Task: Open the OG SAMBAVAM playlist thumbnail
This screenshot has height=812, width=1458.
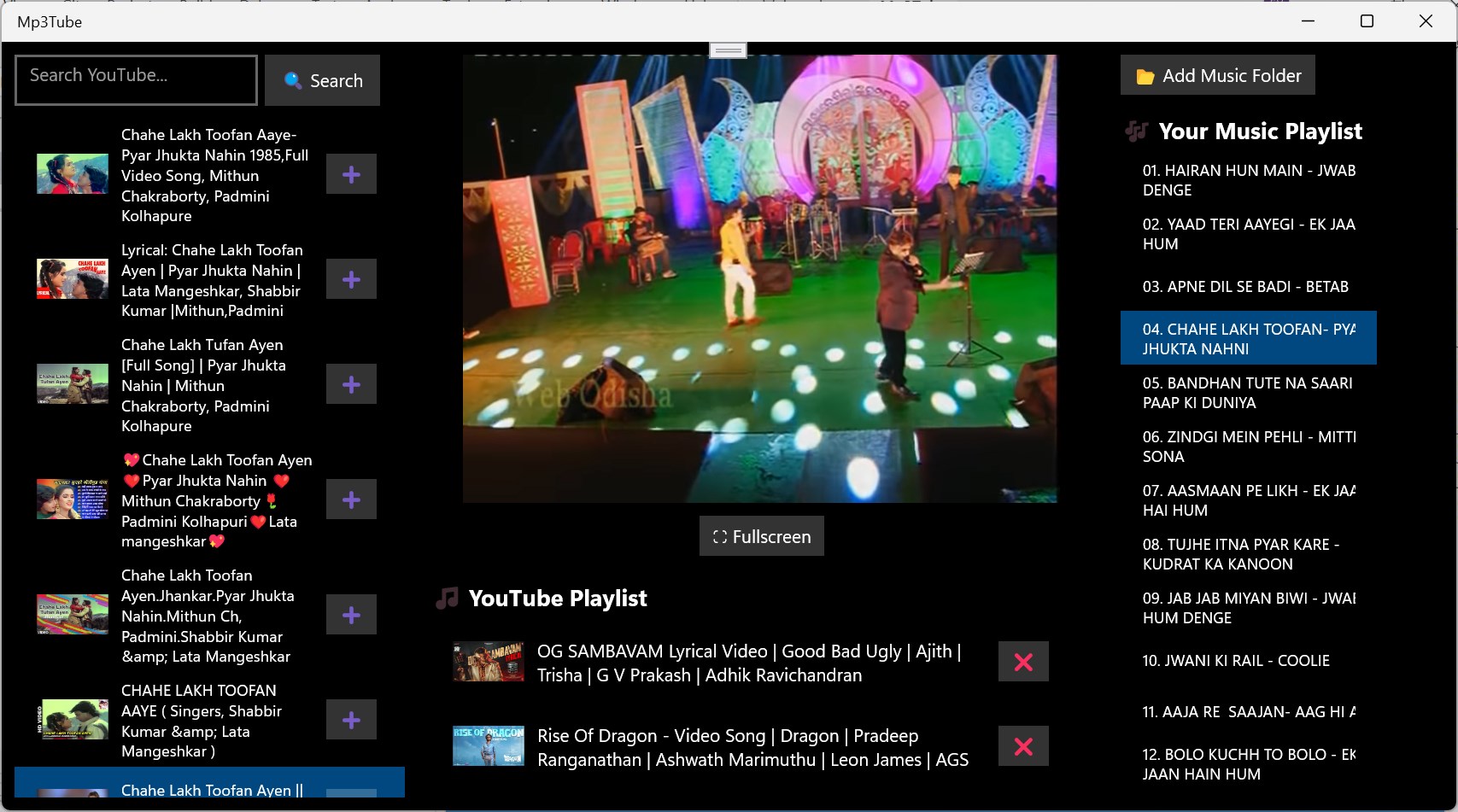Action: 488,662
